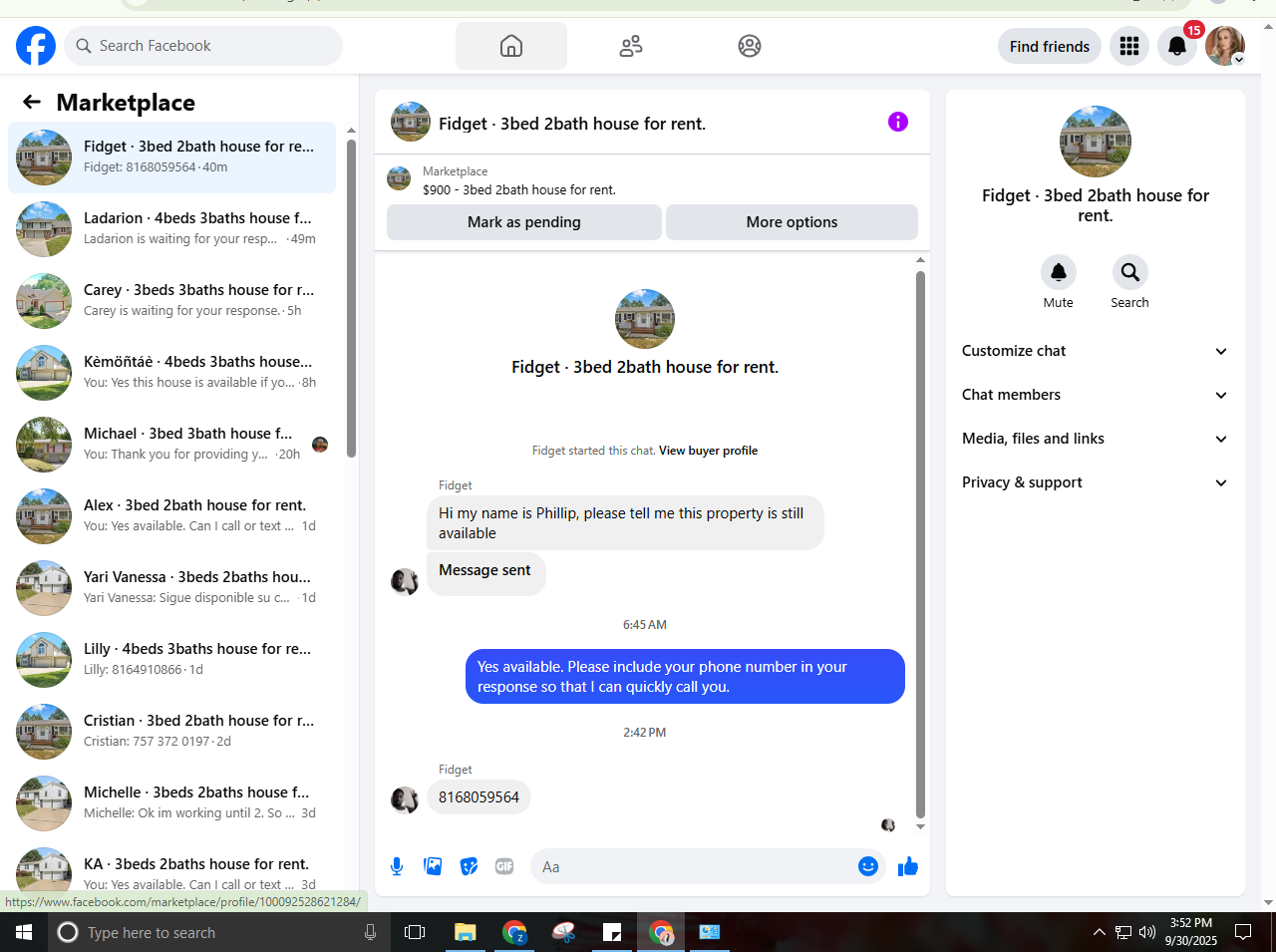Screen dimensions: 1276x952
Task: Click the 8168059564 message bubble
Action: pyautogui.click(x=478, y=797)
